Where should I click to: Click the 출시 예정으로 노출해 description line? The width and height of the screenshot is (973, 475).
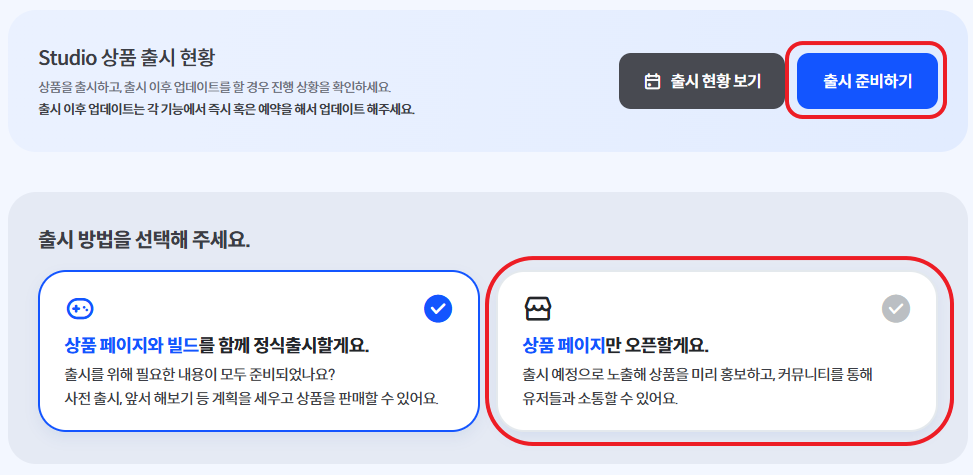(698, 375)
